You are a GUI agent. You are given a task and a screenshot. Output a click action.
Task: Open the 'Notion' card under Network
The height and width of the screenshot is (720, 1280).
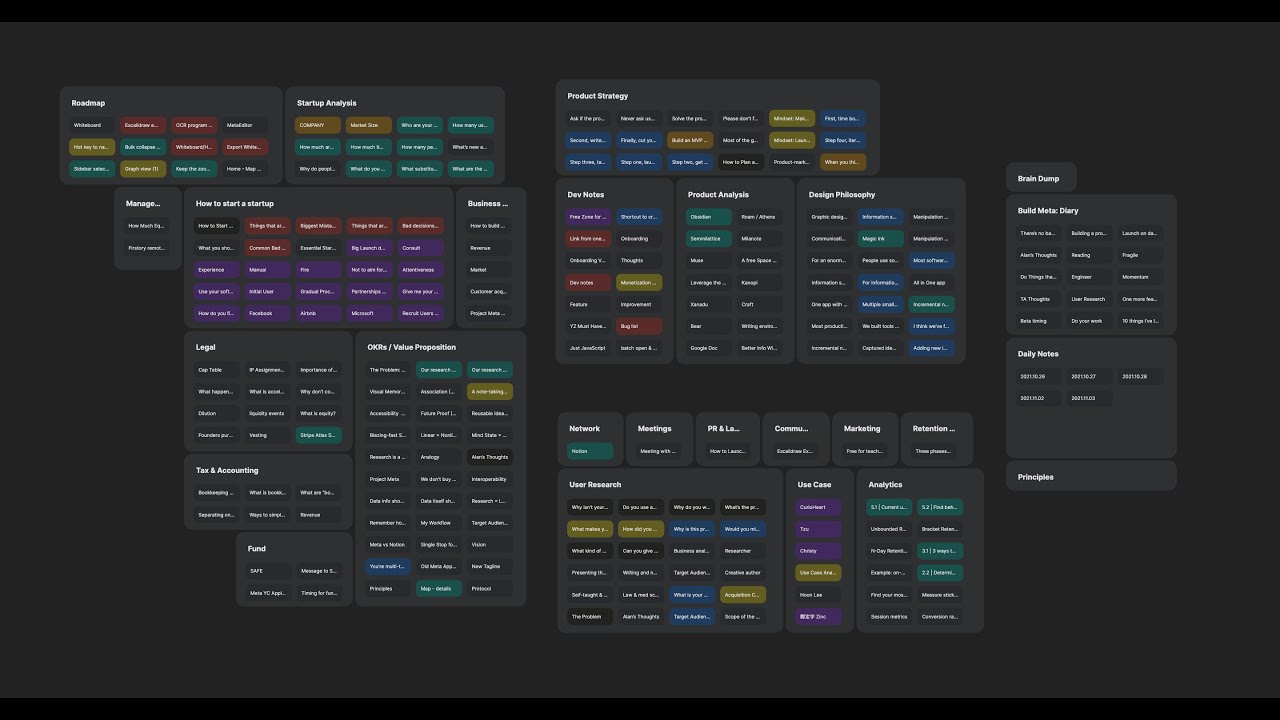pyautogui.click(x=589, y=451)
